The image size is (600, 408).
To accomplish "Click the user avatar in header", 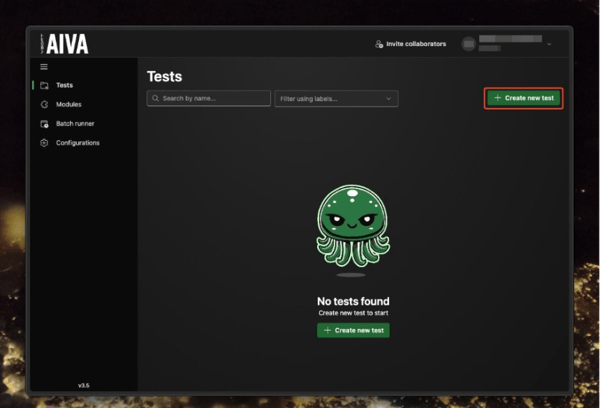I will click(468, 44).
